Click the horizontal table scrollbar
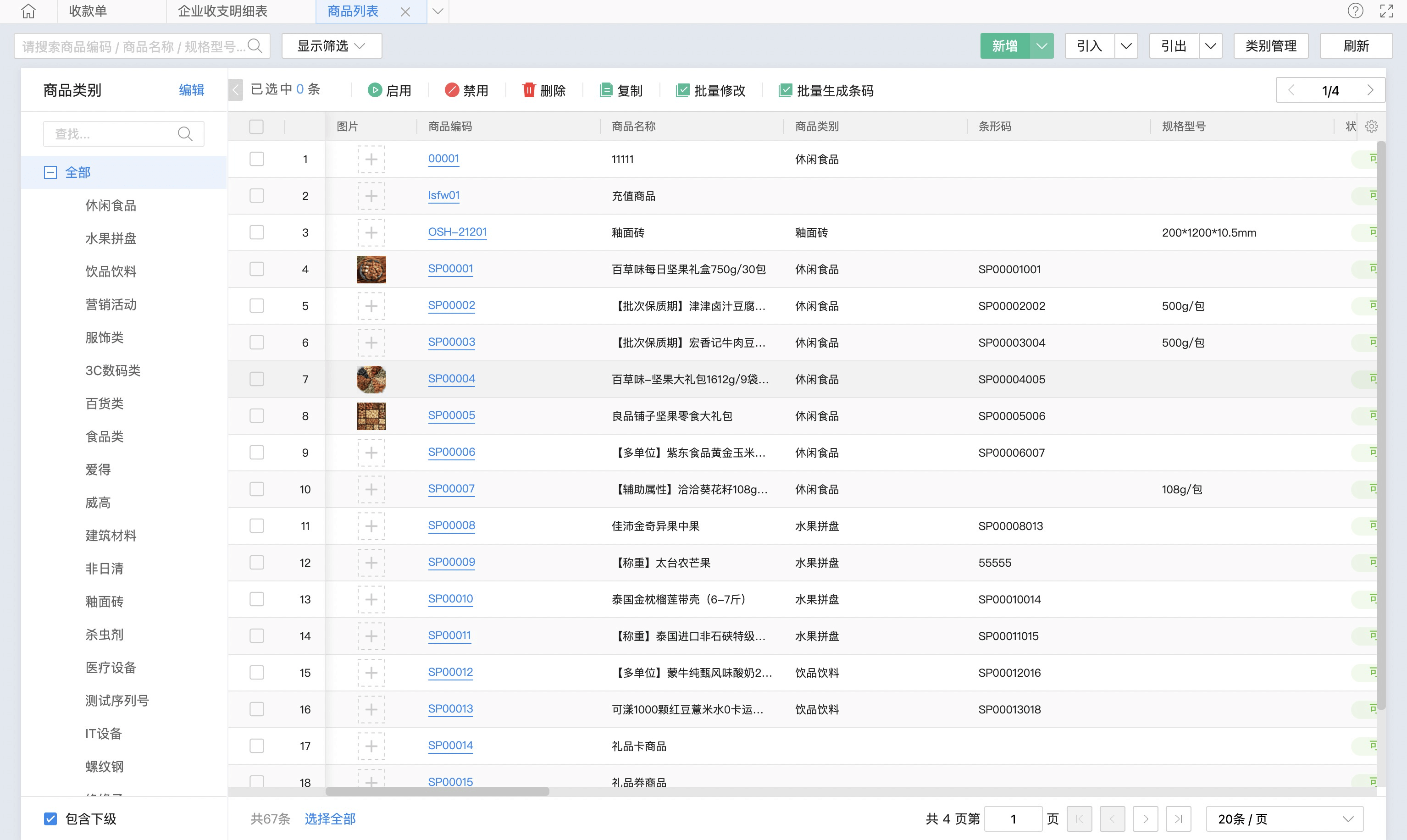 click(438, 791)
